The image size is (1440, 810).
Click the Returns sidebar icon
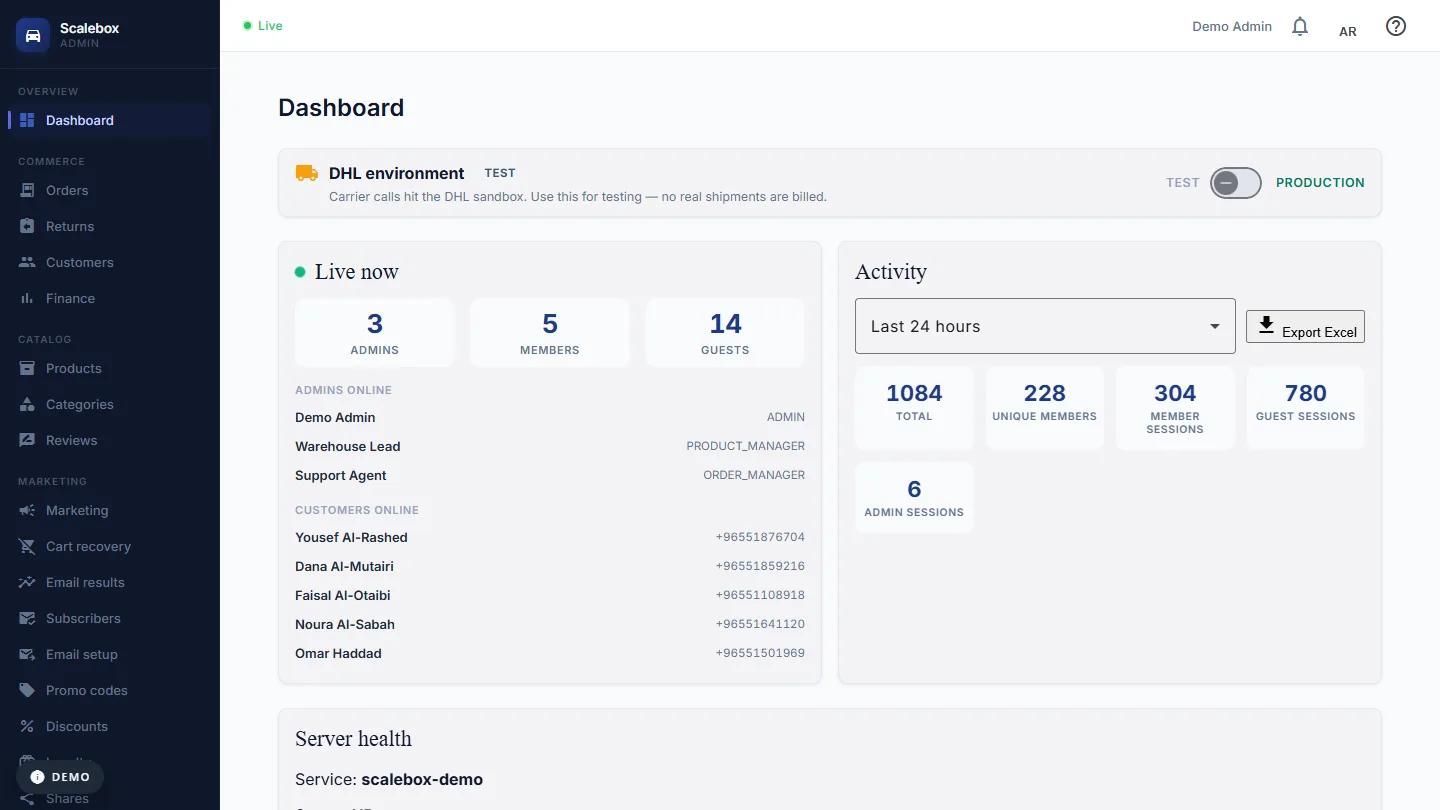27,226
